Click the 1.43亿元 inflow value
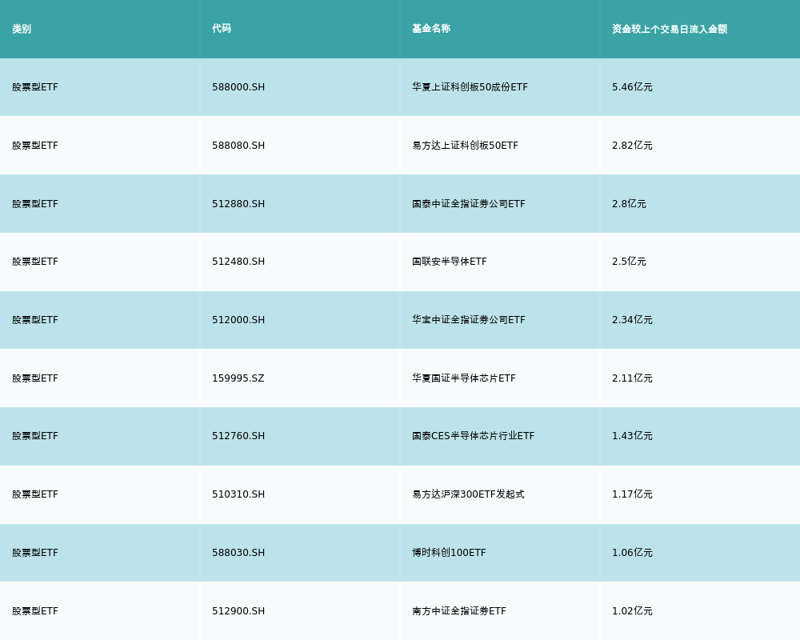 632,436
